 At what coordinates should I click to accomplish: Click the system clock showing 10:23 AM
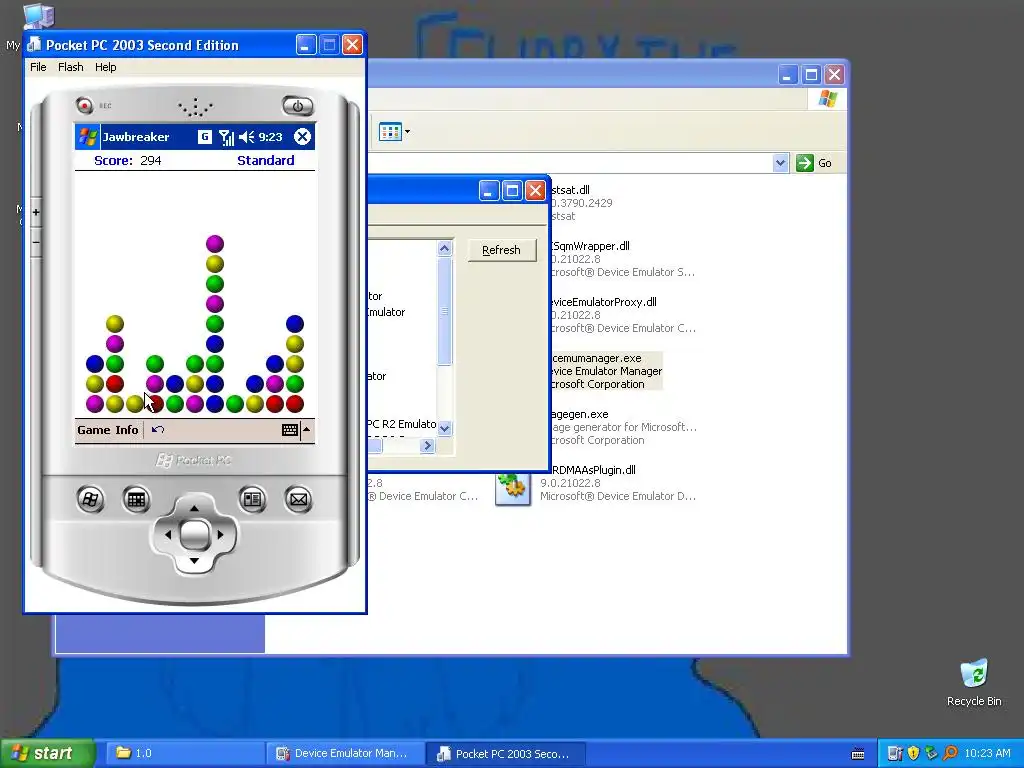tap(987, 753)
